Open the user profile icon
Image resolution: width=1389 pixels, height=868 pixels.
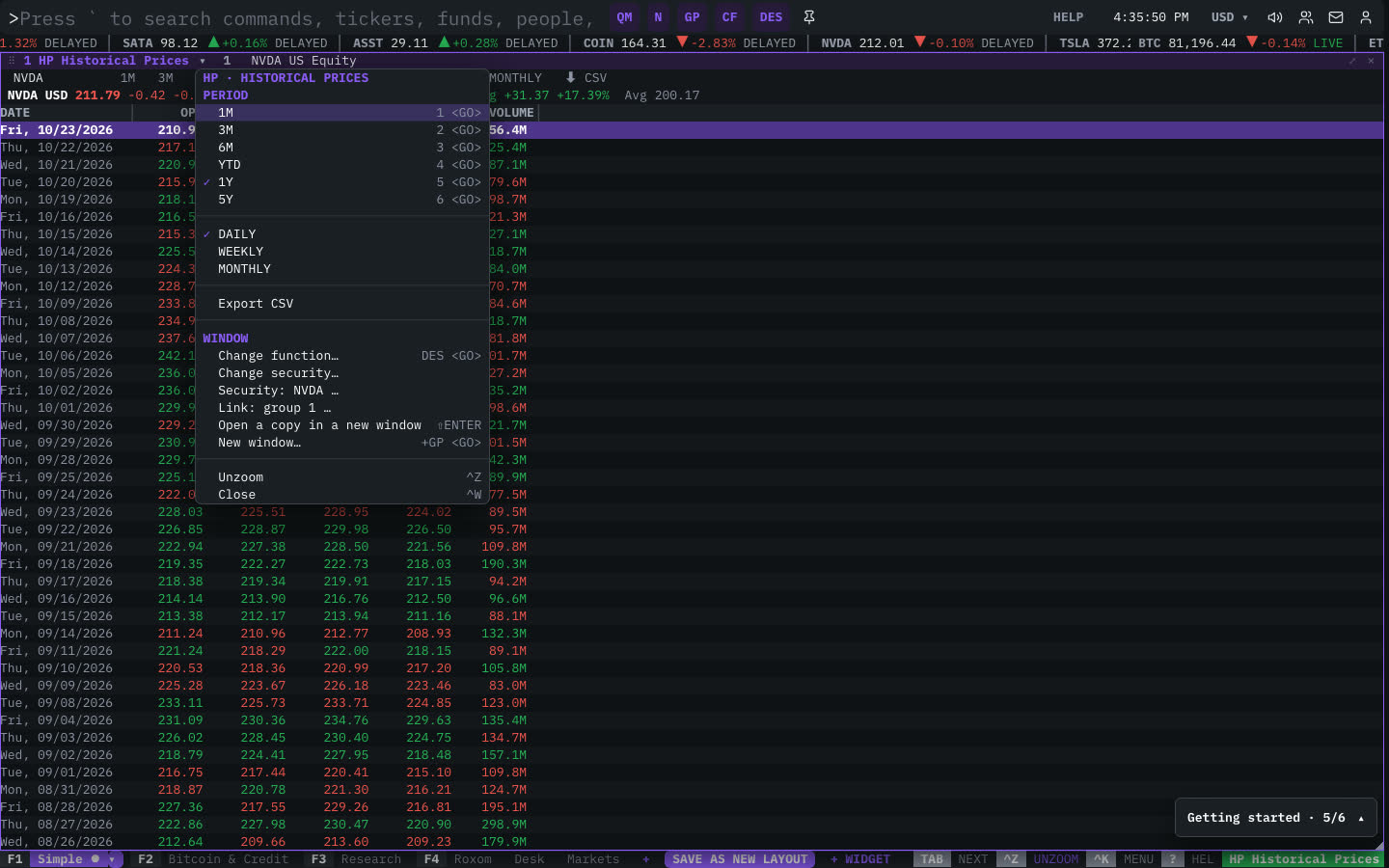click(1366, 17)
